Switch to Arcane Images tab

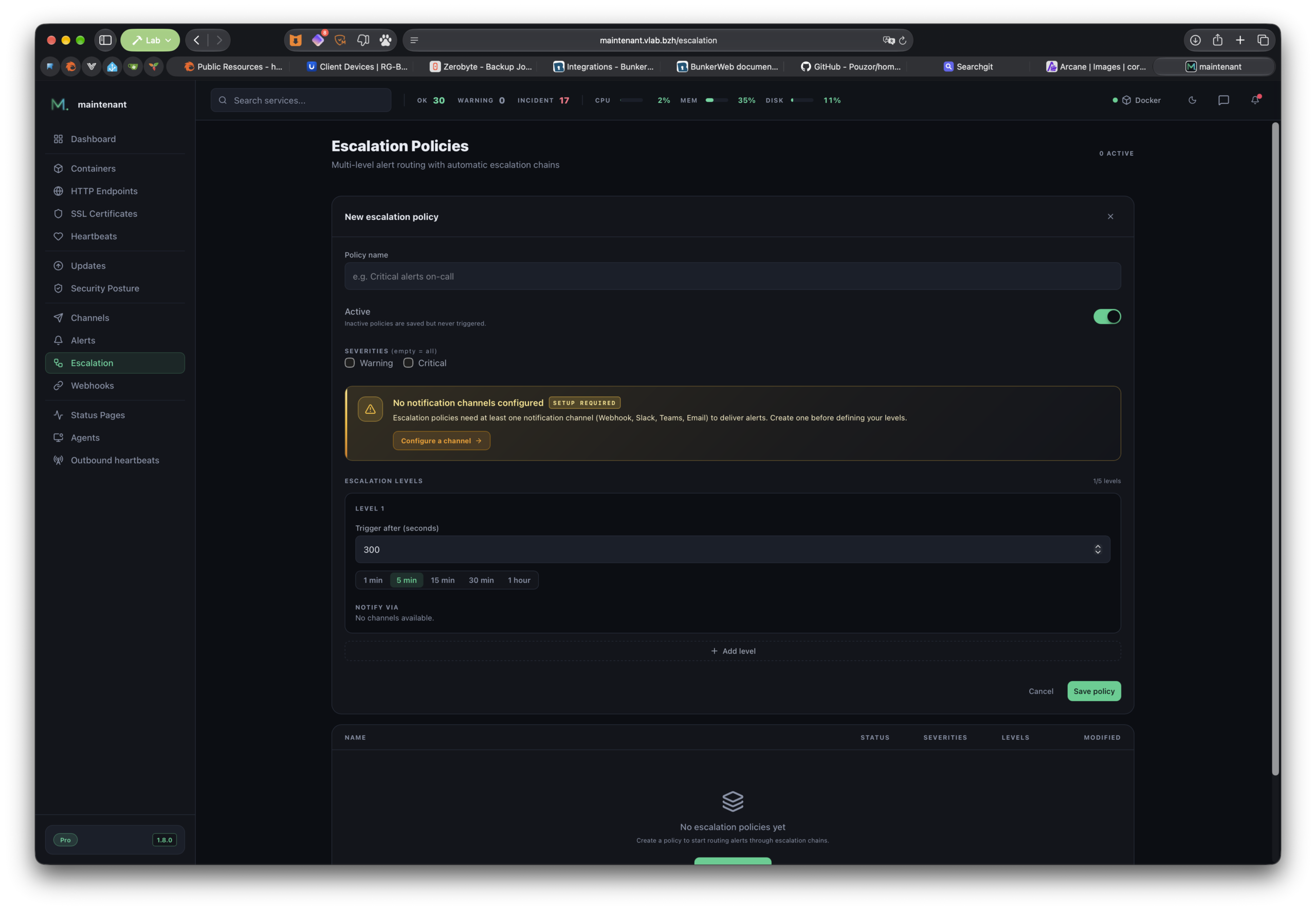[1096, 67]
